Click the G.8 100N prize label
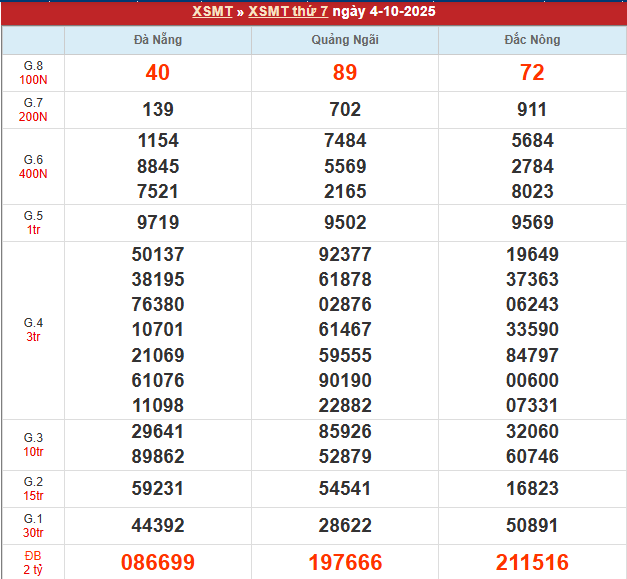Screen dimensions: 627x579 click(x=33, y=73)
